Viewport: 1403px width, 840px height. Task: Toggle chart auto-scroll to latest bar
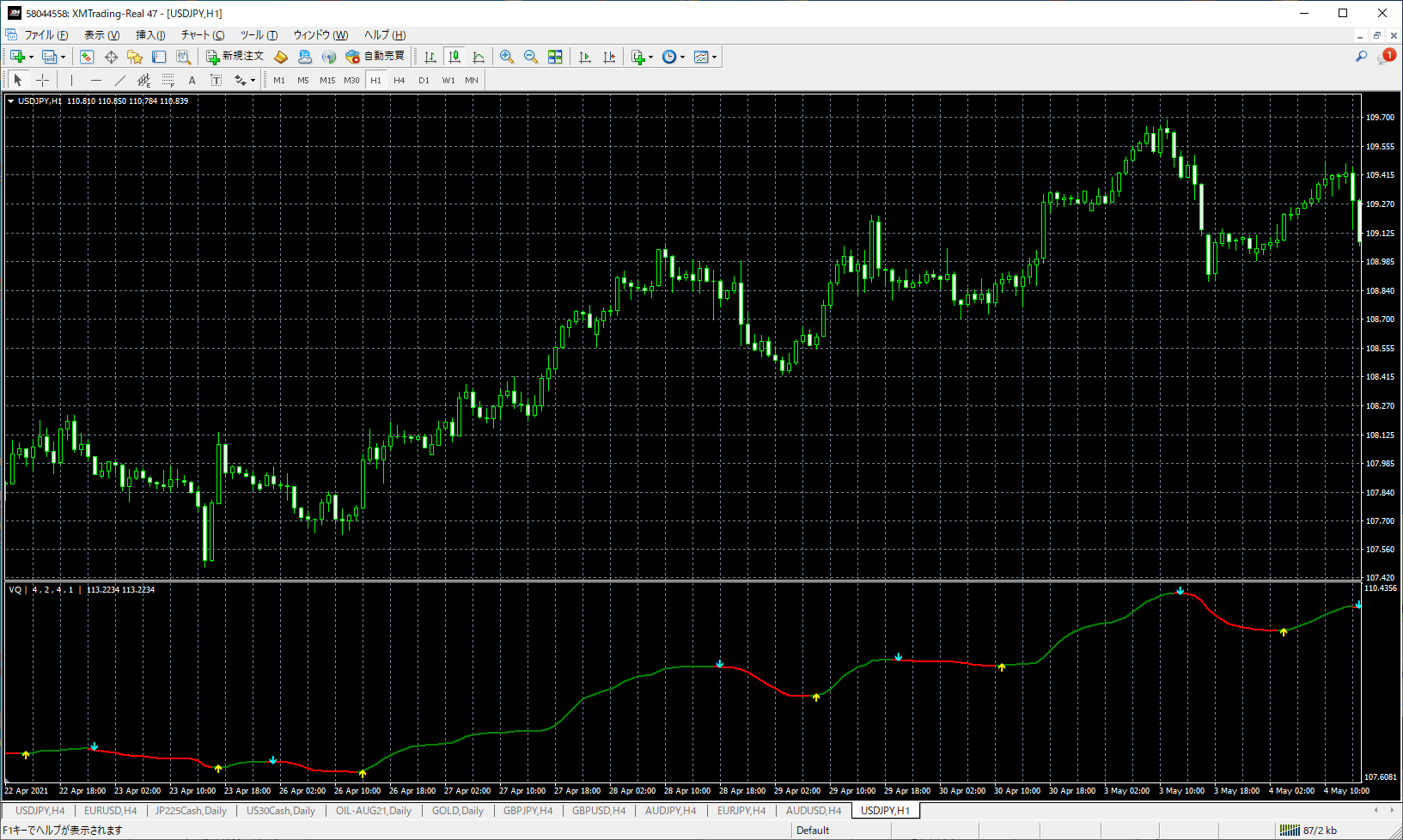click(585, 56)
